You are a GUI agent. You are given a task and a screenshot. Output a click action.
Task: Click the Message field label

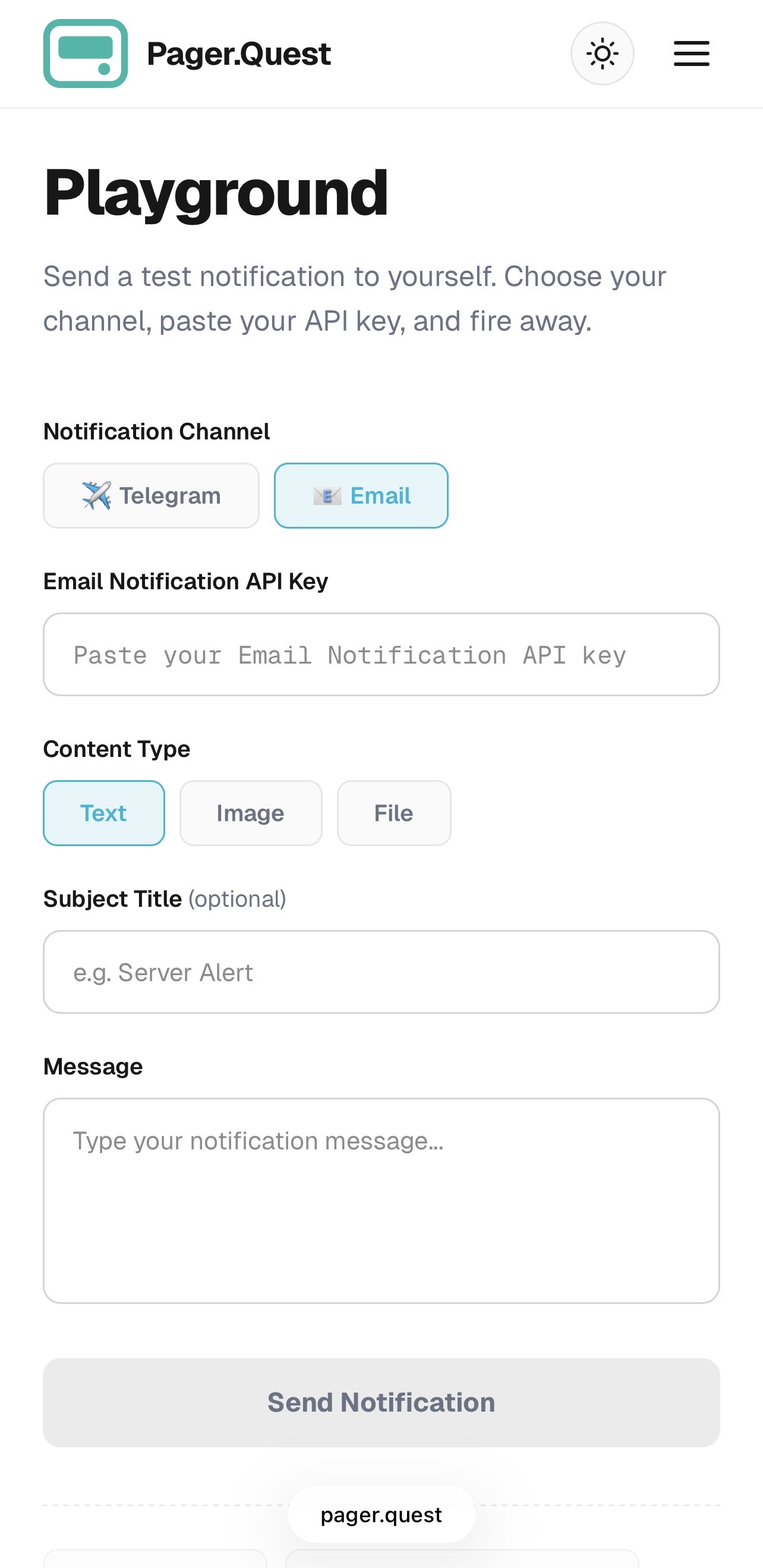click(x=93, y=1066)
